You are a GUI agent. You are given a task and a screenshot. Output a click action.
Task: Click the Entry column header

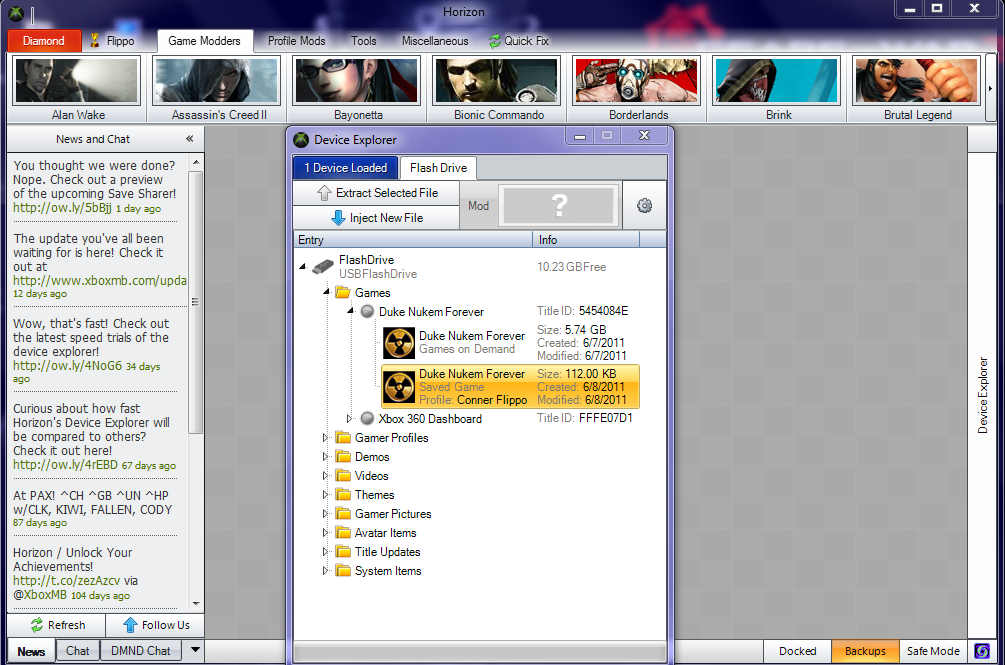pos(413,240)
